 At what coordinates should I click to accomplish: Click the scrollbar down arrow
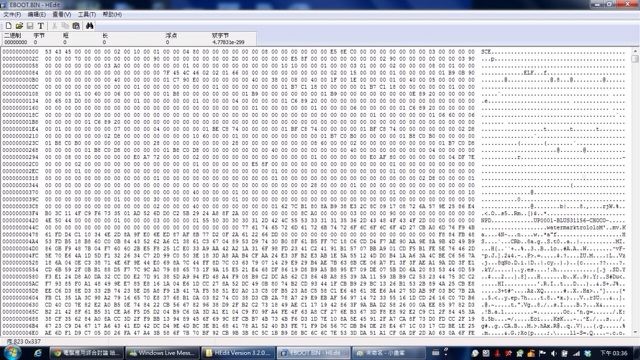(x=635, y=332)
